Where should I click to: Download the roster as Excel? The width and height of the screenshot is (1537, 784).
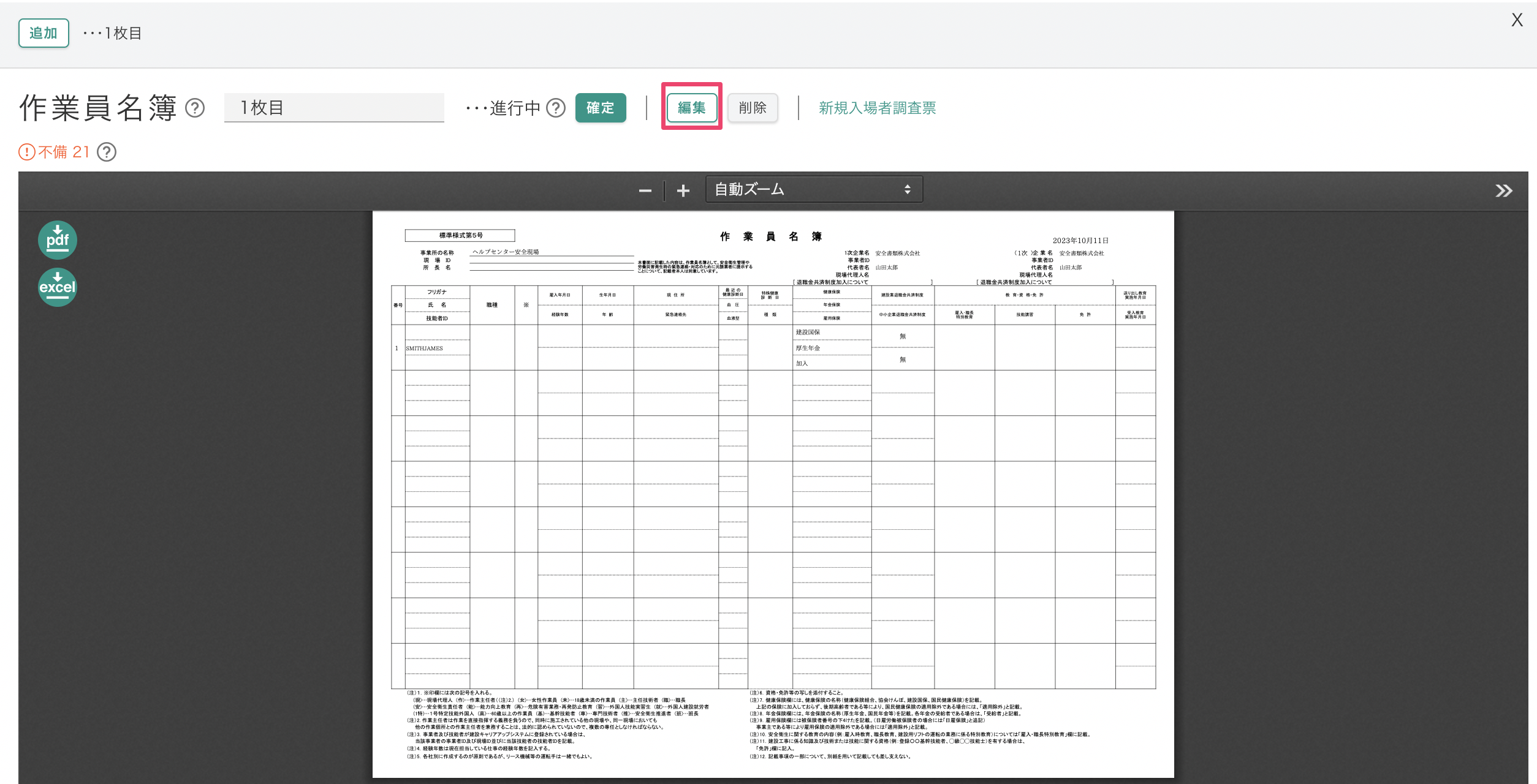[x=56, y=286]
